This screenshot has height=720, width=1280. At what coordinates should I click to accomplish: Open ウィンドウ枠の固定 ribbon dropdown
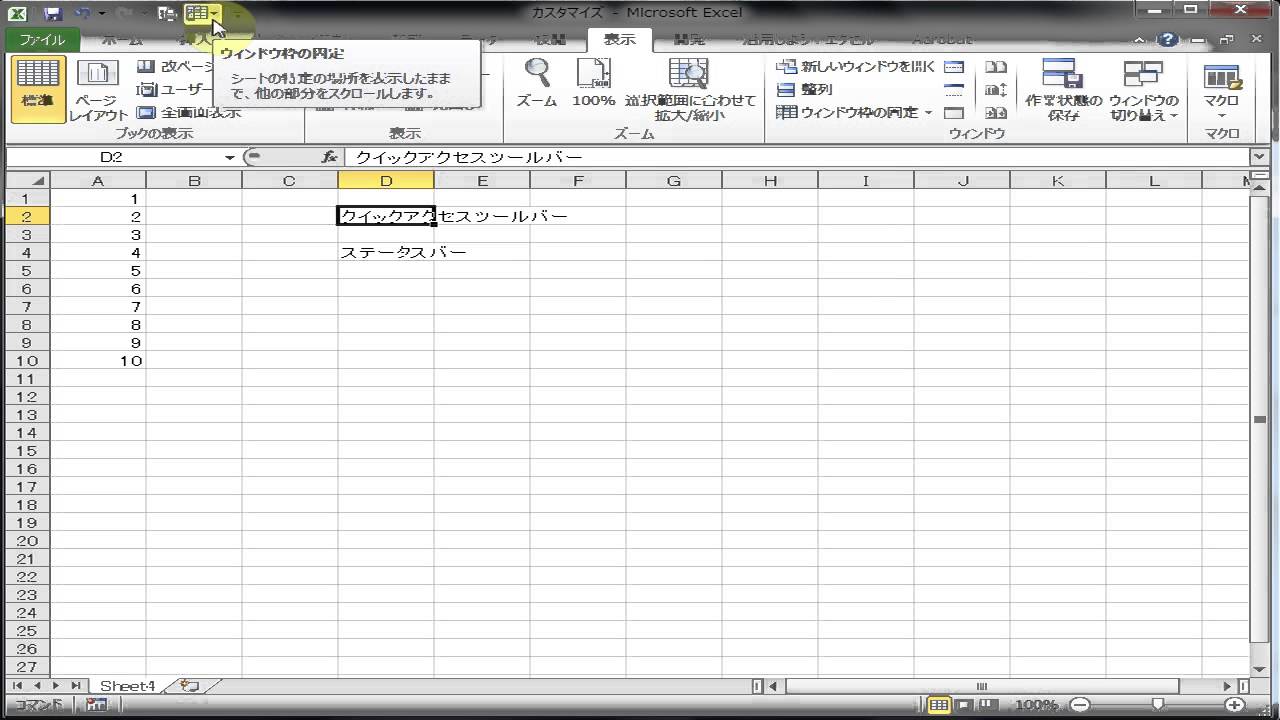pyautogui.click(x=854, y=112)
